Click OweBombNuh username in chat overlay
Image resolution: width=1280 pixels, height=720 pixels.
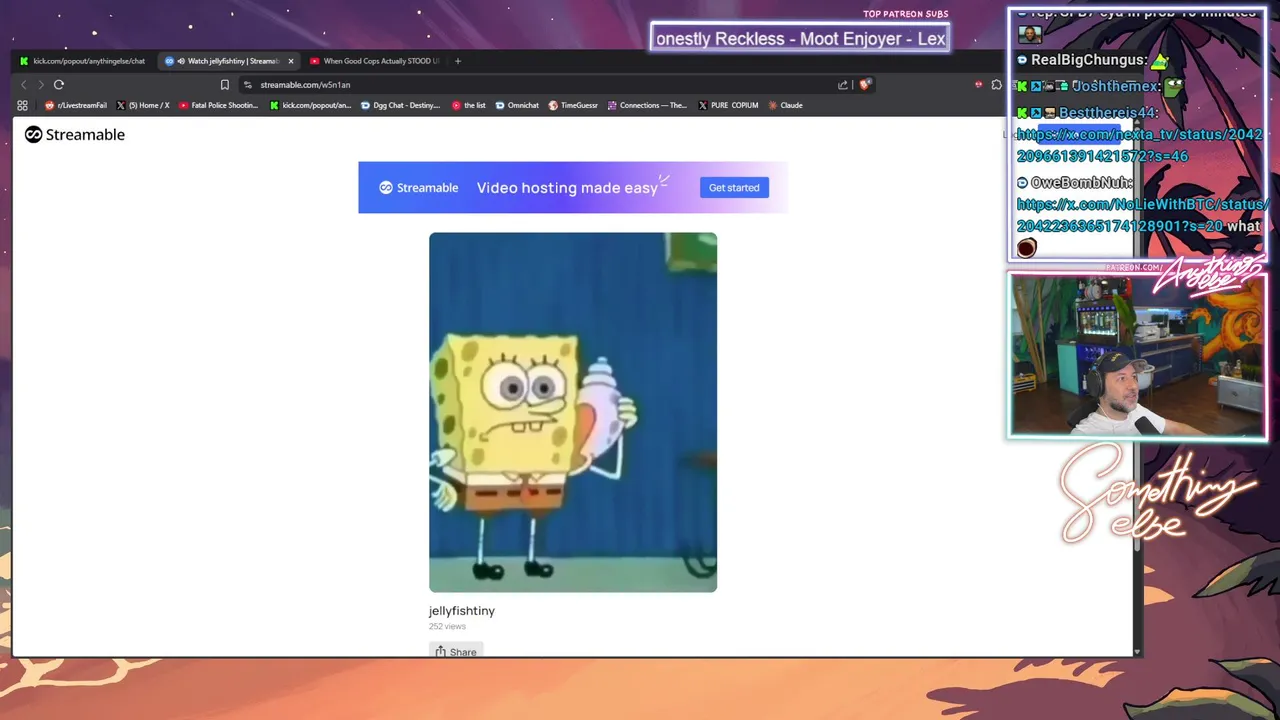(1082, 183)
